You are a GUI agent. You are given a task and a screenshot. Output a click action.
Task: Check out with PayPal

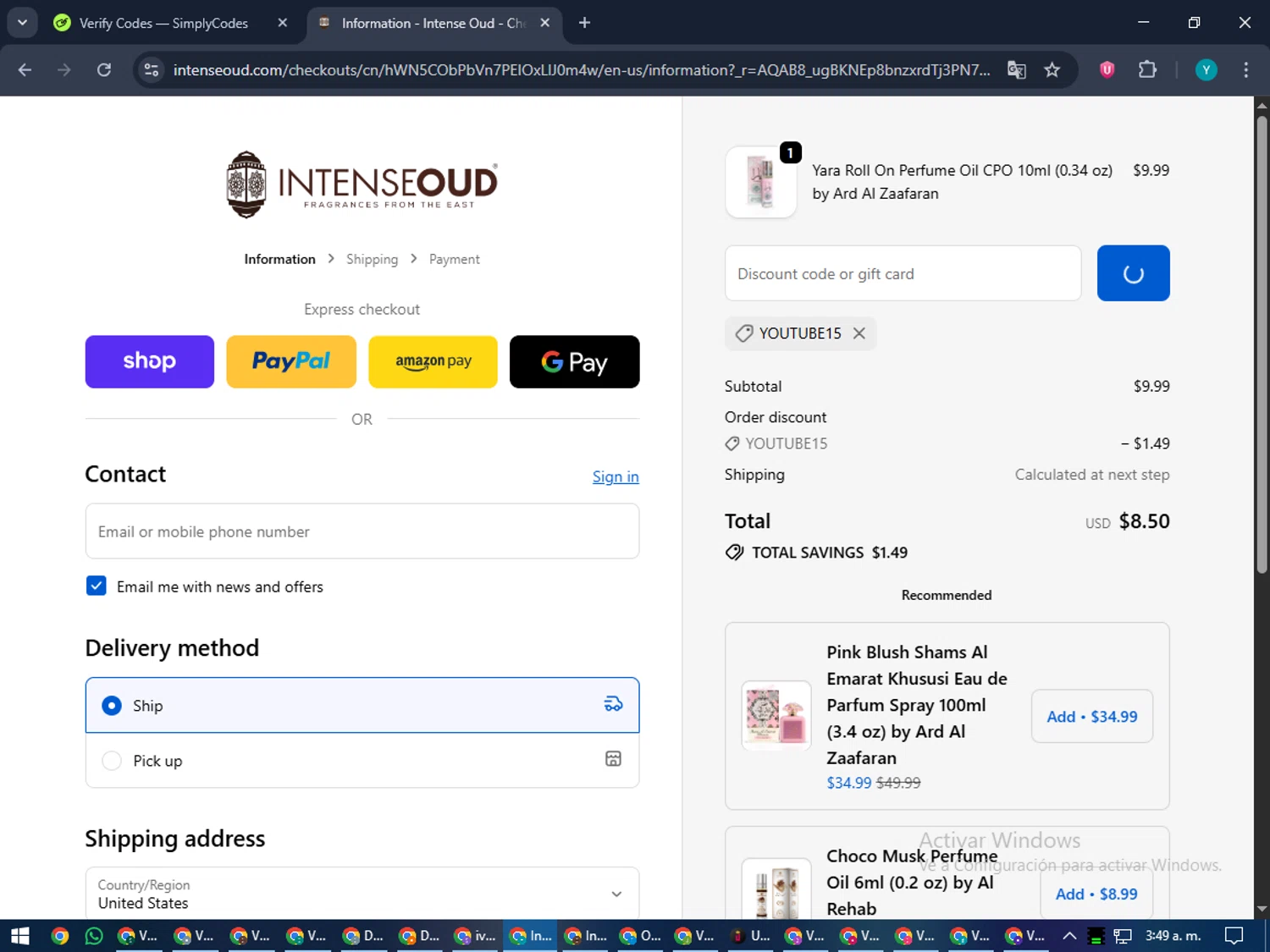[291, 361]
